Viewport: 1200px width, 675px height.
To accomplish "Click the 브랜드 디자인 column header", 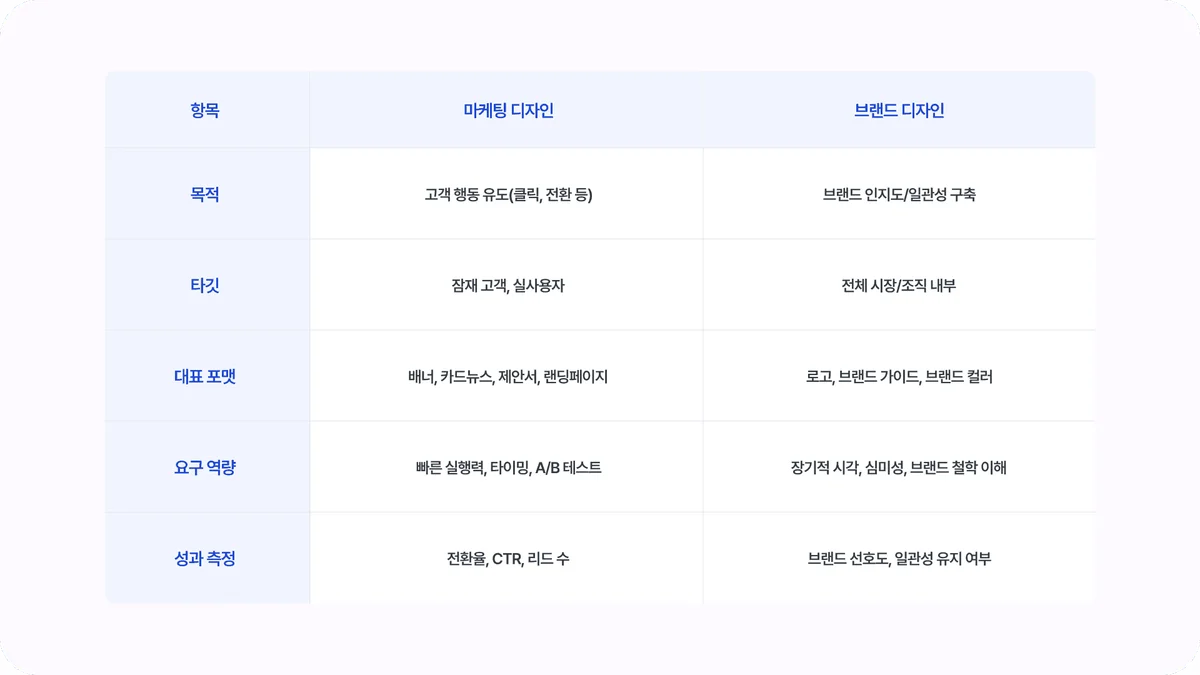I will (x=899, y=111).
